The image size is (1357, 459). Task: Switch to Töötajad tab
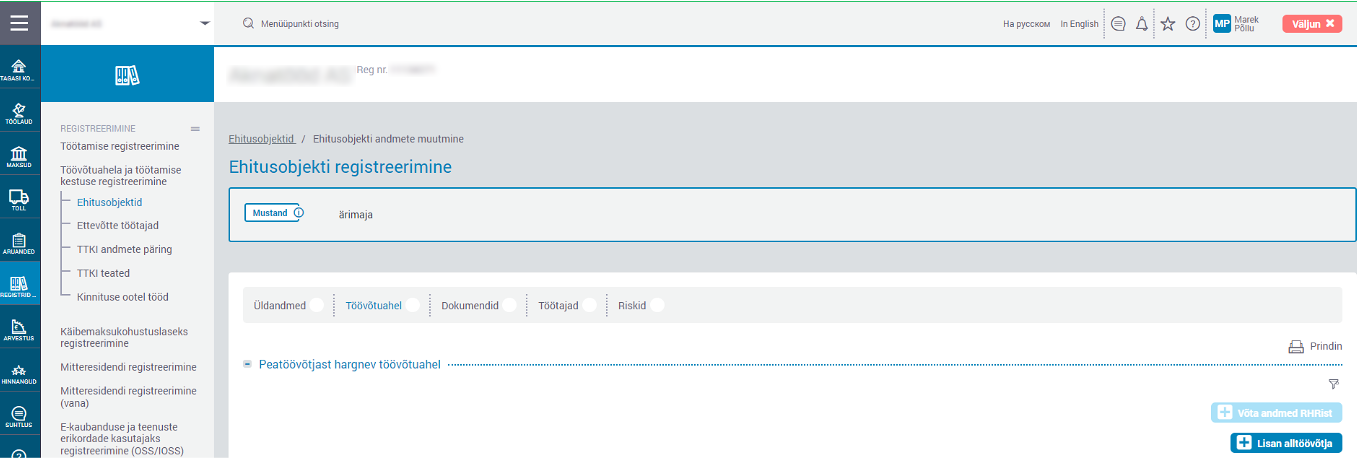[x=558, y=306]
